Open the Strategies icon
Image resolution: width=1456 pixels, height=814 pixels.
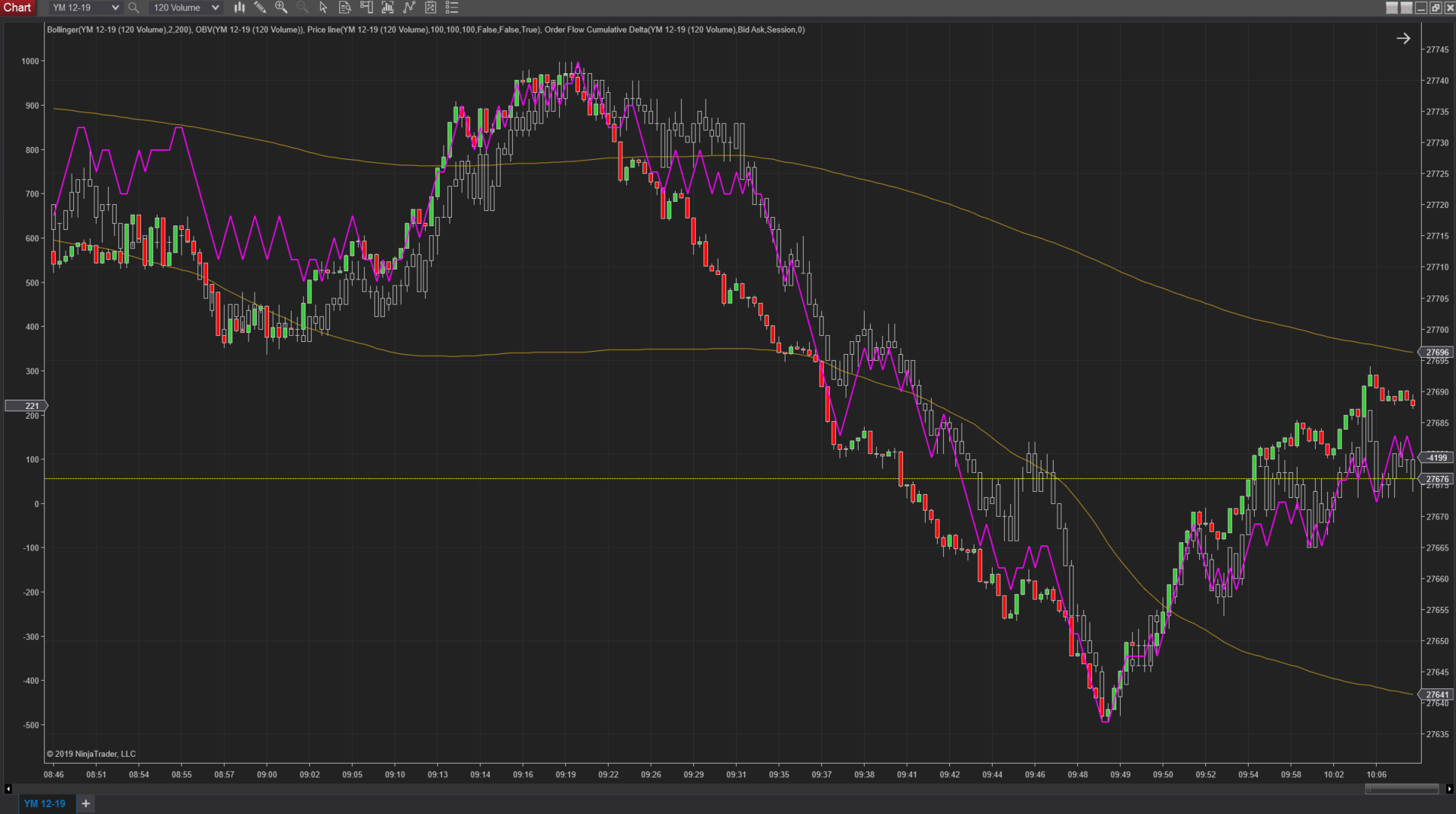pyautogui.click(x=409, y=8)
